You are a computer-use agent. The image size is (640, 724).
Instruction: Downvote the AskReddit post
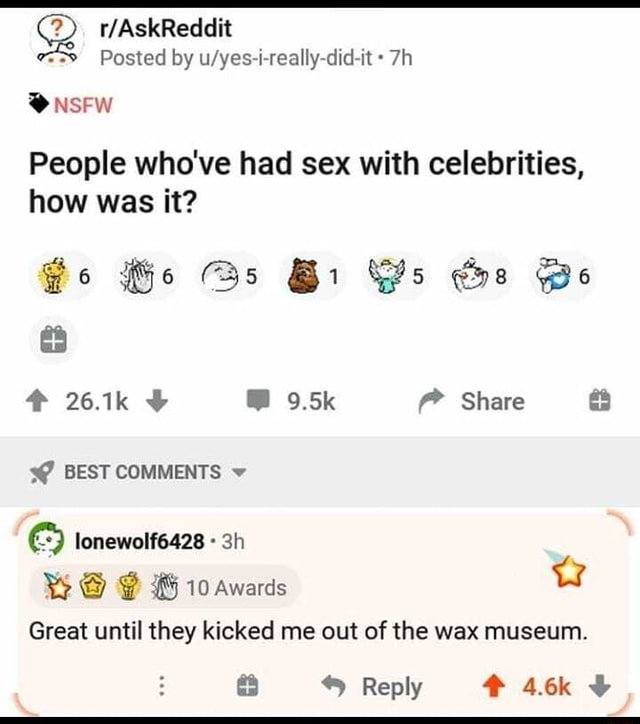click(x=155, y=401)
